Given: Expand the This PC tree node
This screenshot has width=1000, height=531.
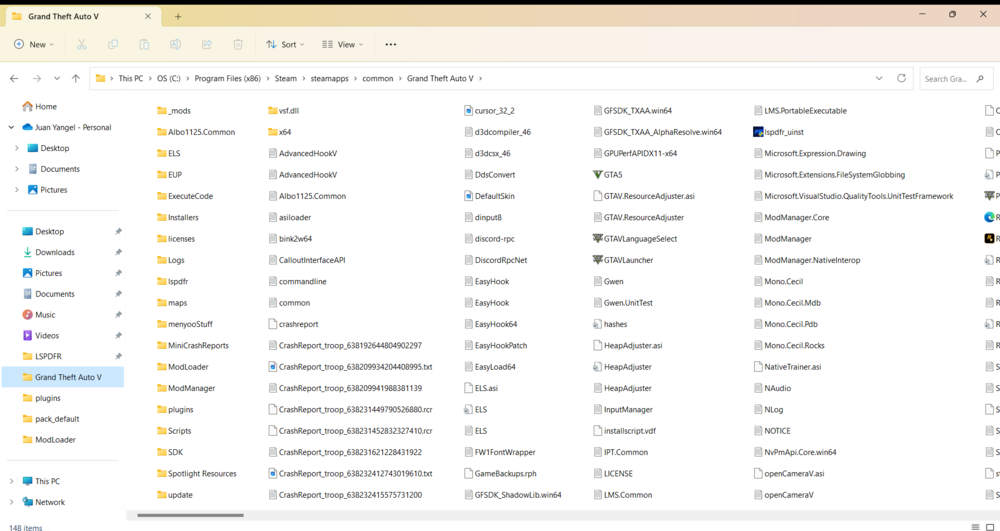Looking at the screenshot, I should click(11, 481).
